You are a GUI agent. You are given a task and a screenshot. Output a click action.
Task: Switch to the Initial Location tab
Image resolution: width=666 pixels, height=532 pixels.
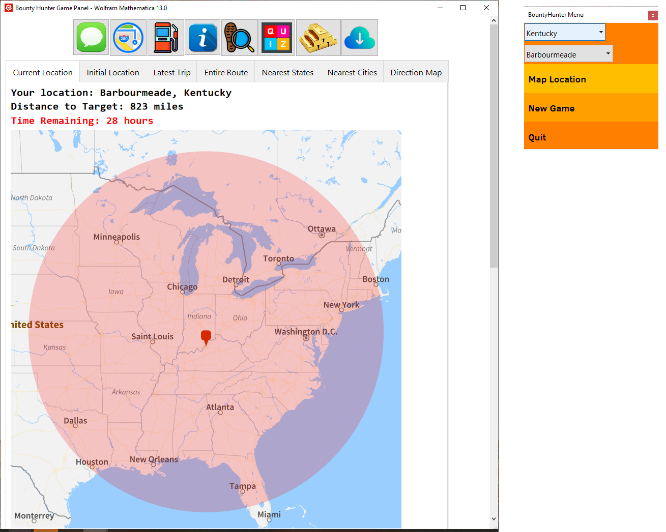112,72
